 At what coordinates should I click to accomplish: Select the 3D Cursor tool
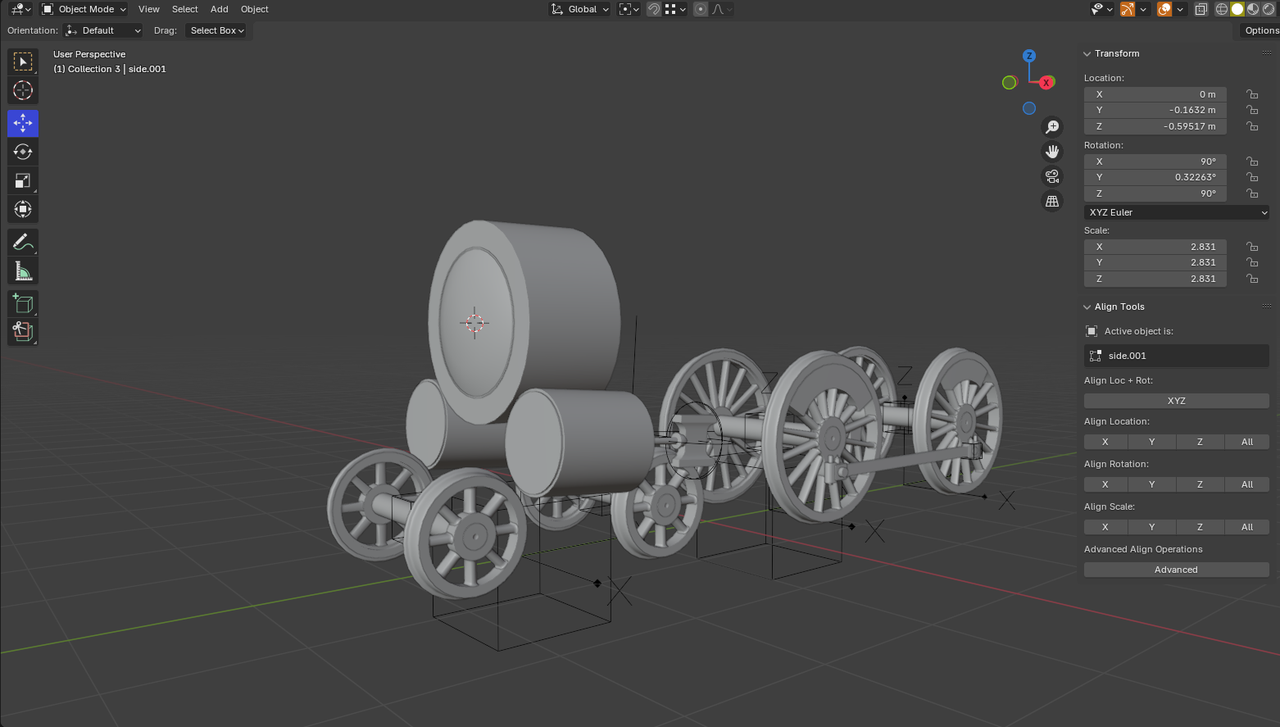[x=23, y=91]
